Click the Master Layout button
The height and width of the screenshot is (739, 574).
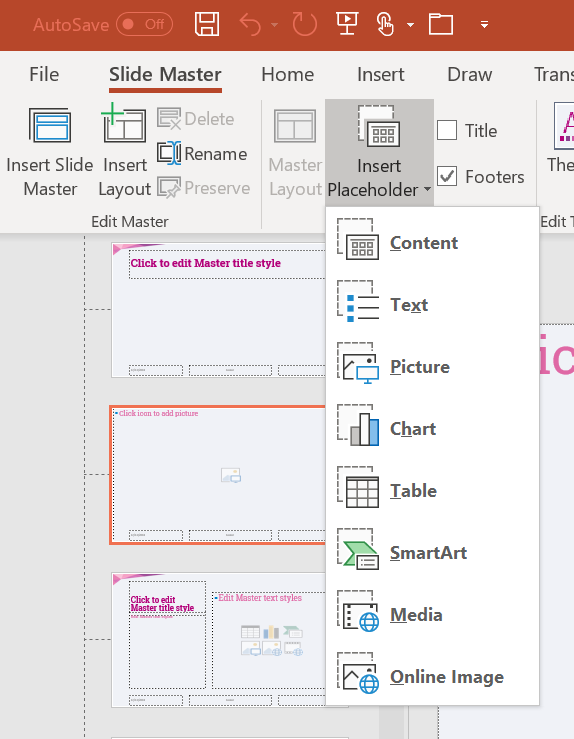(x=295, y=153)
